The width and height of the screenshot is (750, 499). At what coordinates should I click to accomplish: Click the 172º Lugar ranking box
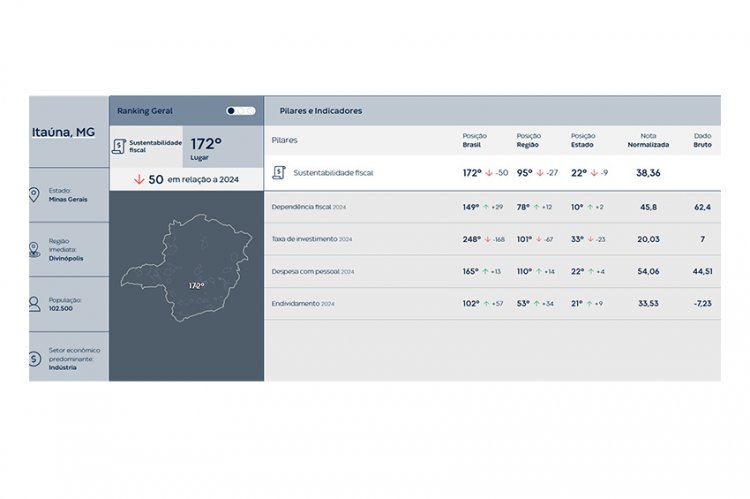[x=222, y=146]
